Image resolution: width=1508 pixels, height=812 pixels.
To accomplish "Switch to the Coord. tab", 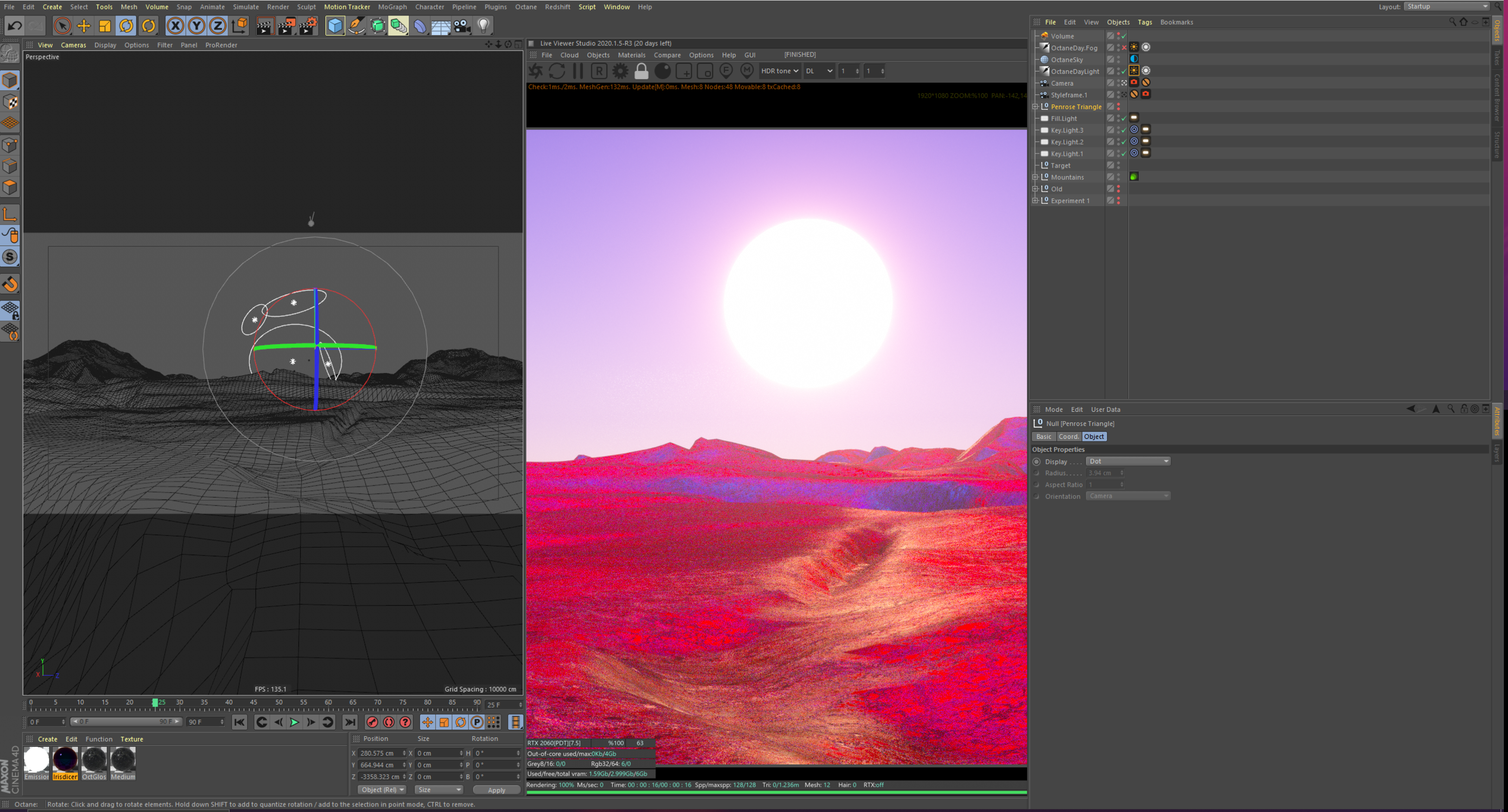I will [x=1068, y=437].
